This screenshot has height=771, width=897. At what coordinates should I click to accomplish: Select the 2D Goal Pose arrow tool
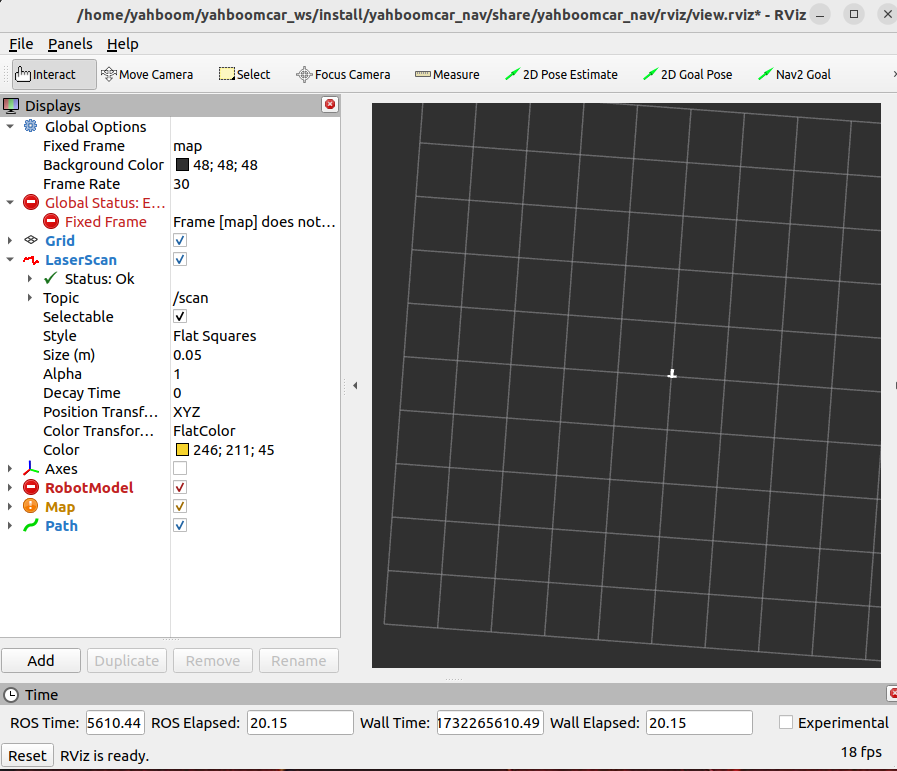pyautogui.click(x=687, y=74)
